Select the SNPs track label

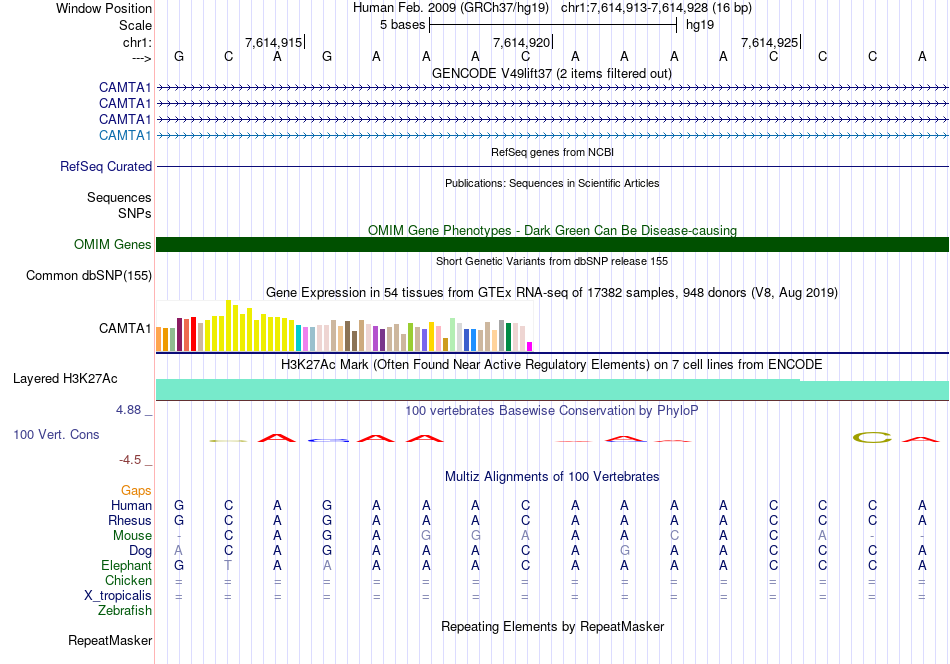point(135,213)
